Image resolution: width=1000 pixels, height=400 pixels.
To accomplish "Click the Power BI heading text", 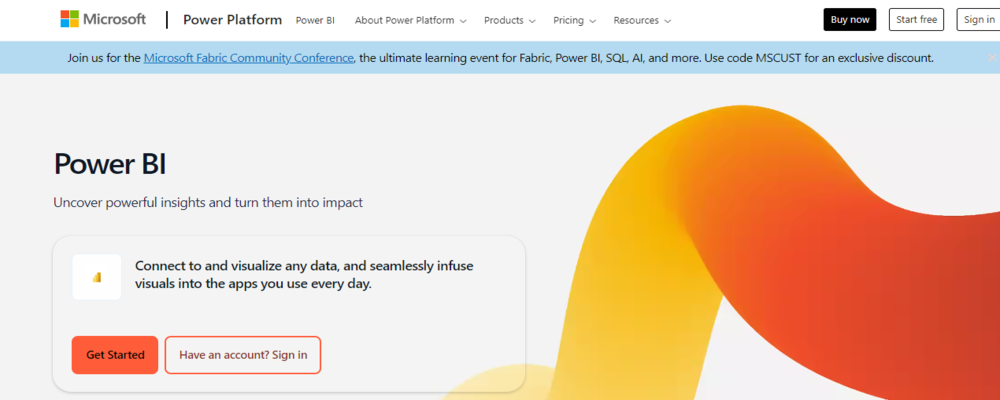I will (110, 163).
